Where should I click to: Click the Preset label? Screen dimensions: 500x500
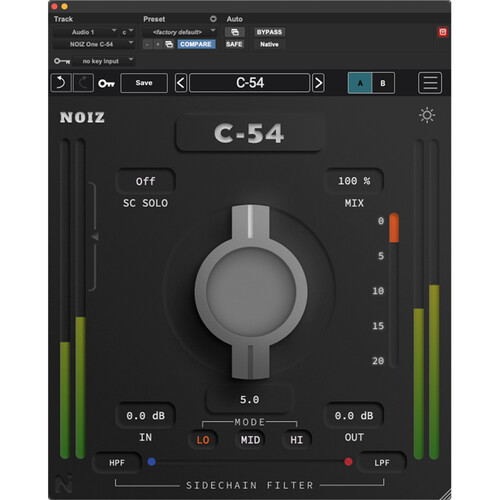pos(154,19)
